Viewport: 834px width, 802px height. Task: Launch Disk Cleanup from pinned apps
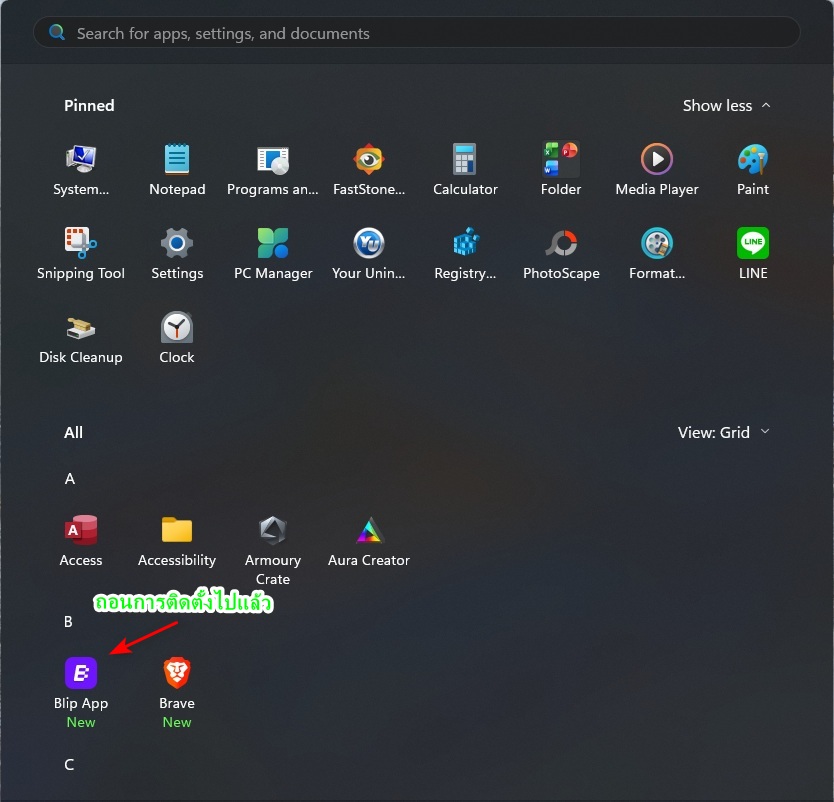click(81, 327)
